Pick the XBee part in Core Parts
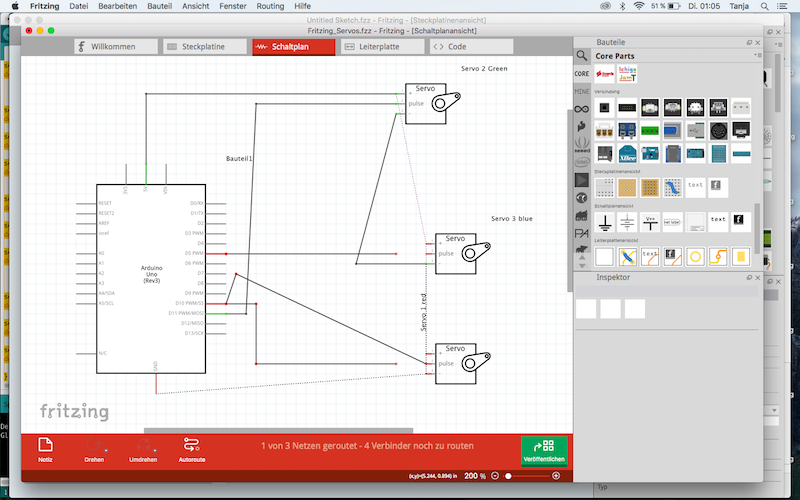 click(627, 154)
